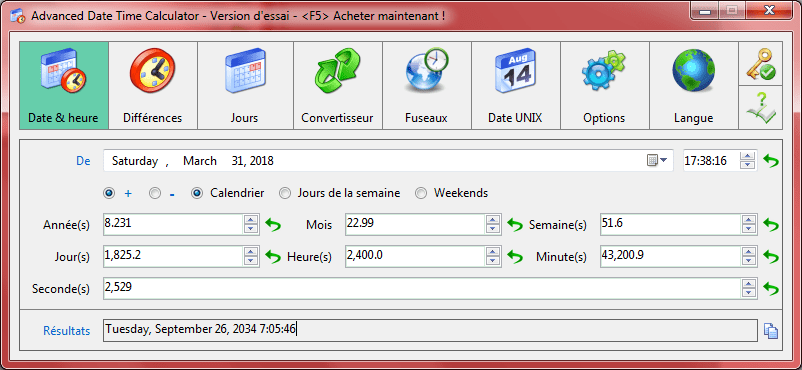The width and height of the screenshot is (802, 370).
Task: Click the app icon in title bar
Action: point(18,15)
